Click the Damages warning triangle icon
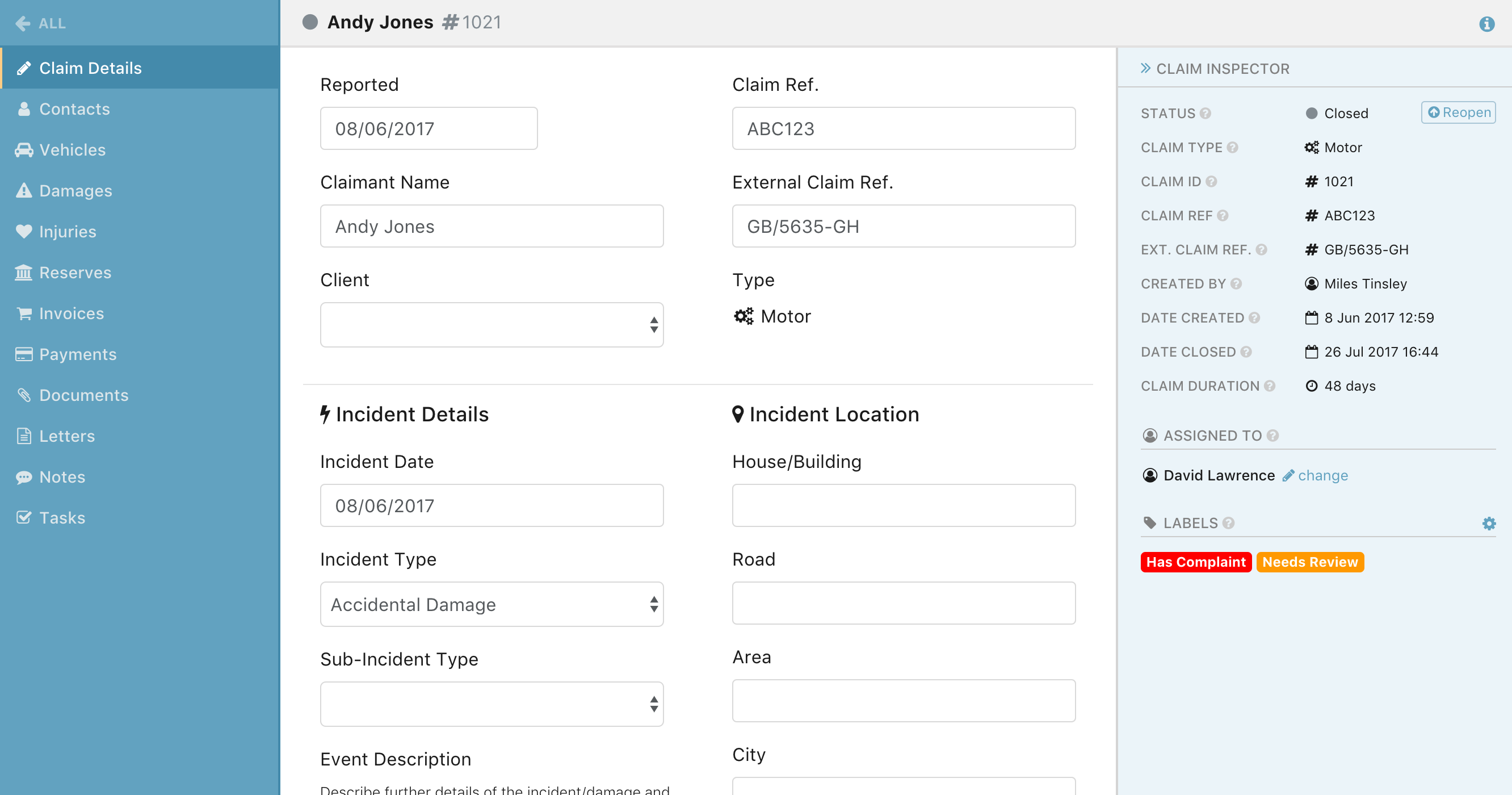 point(23,190)
